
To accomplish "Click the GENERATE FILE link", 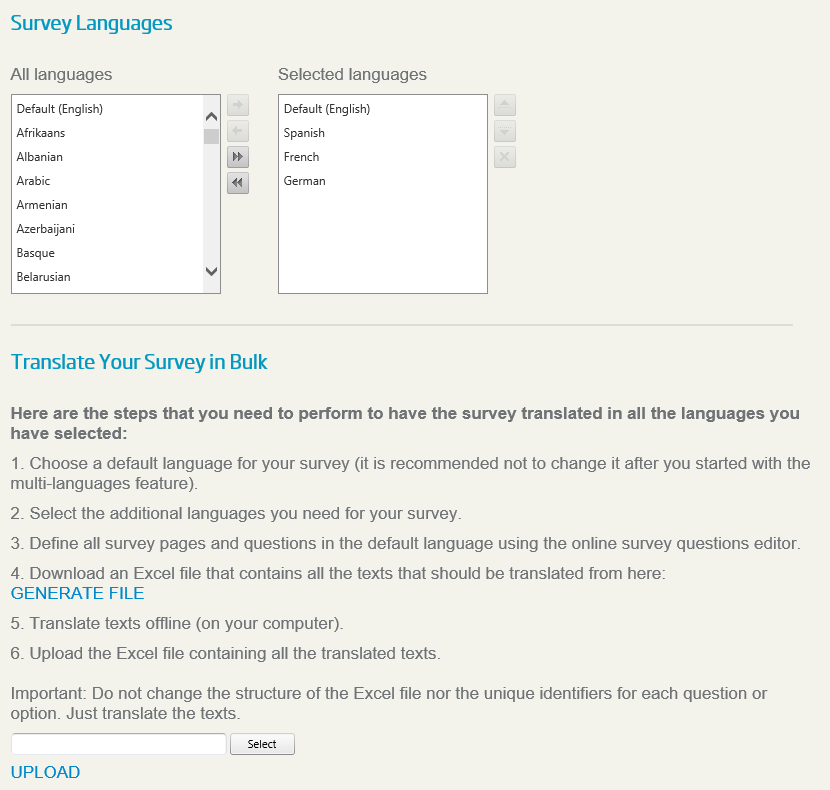I will point(77,593).
